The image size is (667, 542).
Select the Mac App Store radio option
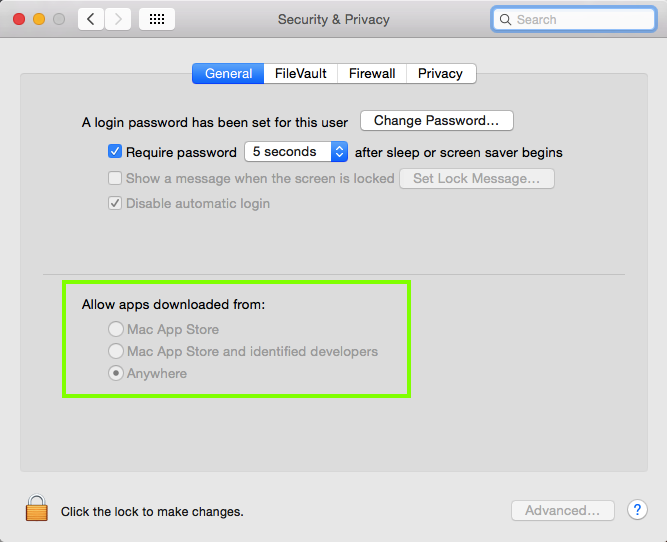[116, 329]
